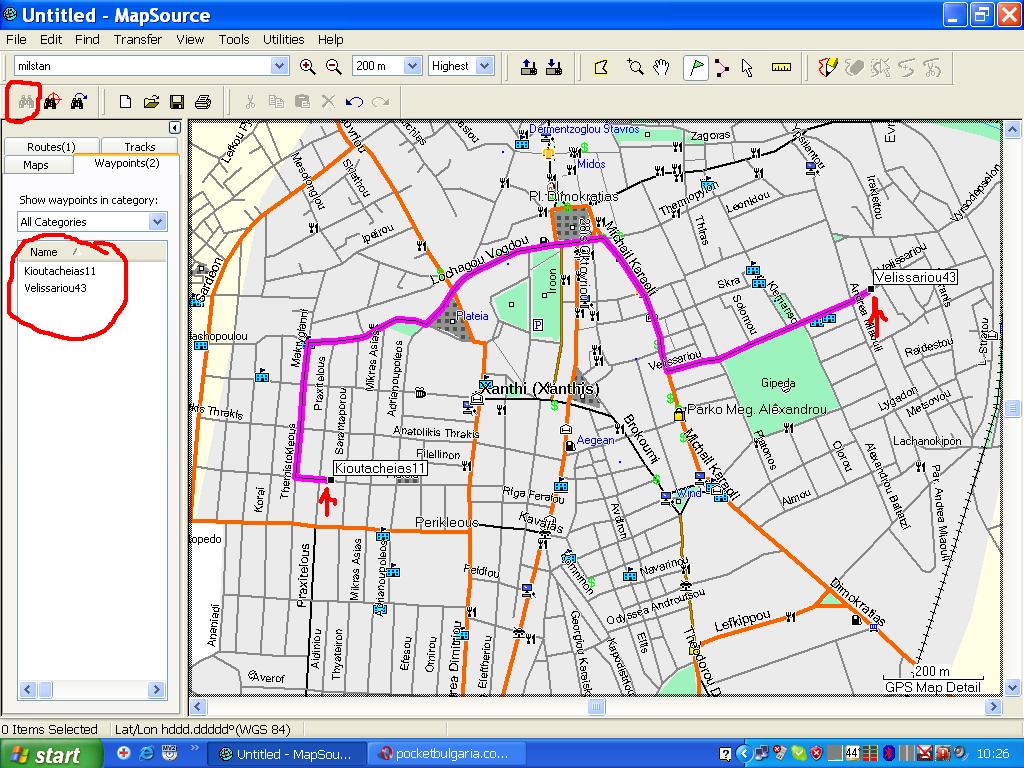
Task: Click the Find Places binoculars icon
Action: 25,101
